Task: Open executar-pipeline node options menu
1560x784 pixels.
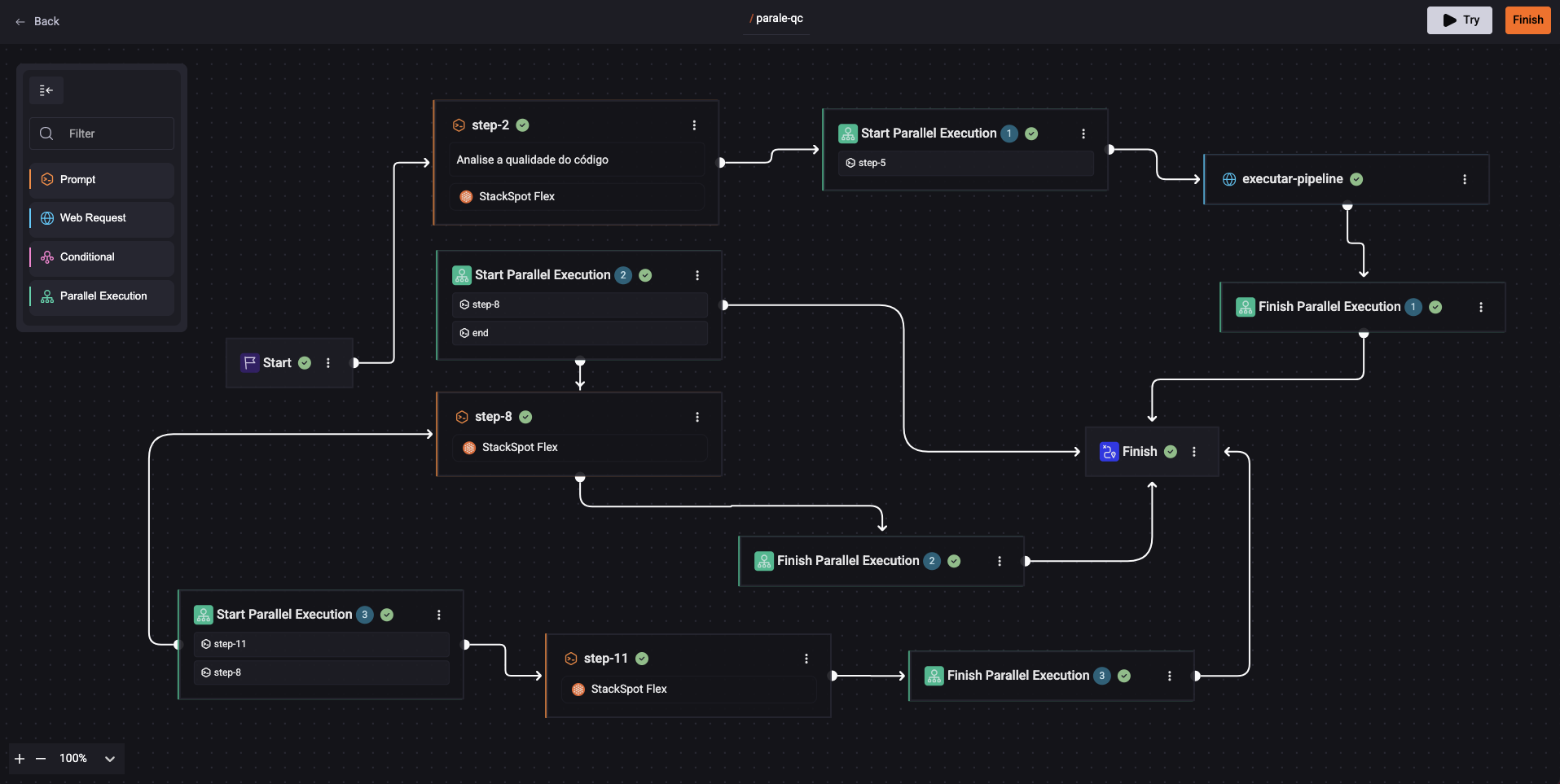Action: point(1464,179)
